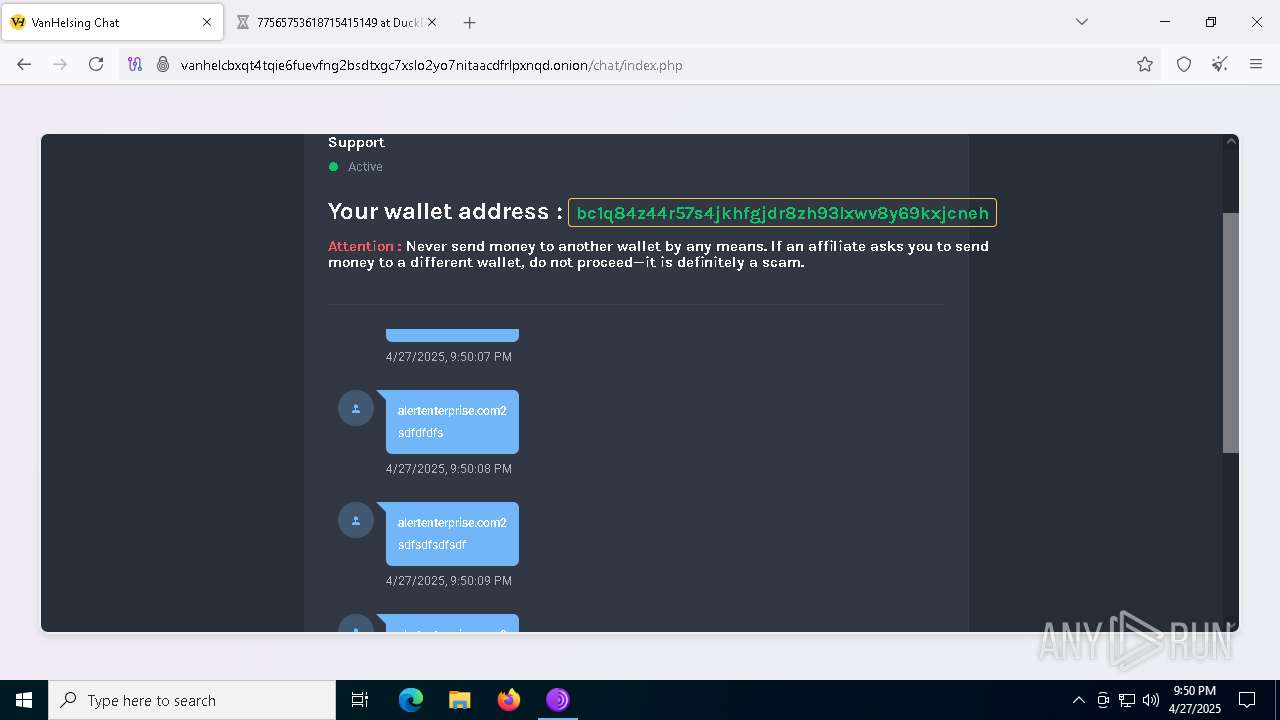
Task: Switch to Tor Browser in the taskbar
Action: (557, 700)
